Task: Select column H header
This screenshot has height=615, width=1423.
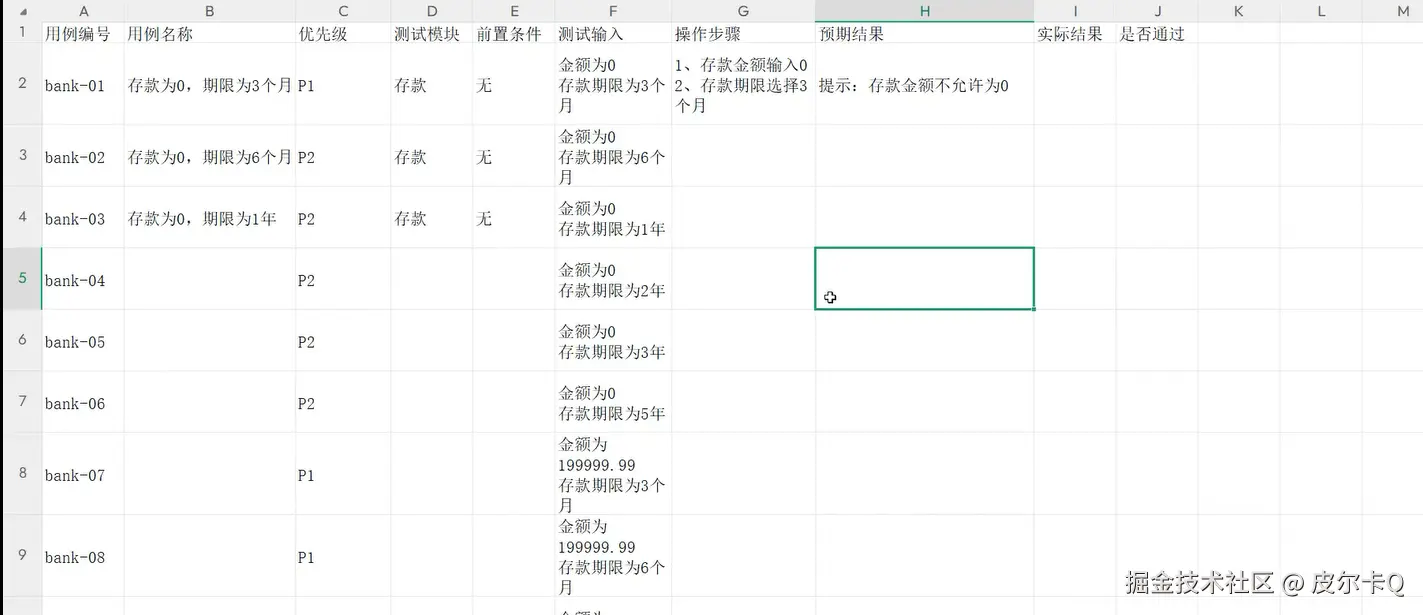Action: click(x=925, y=11)
